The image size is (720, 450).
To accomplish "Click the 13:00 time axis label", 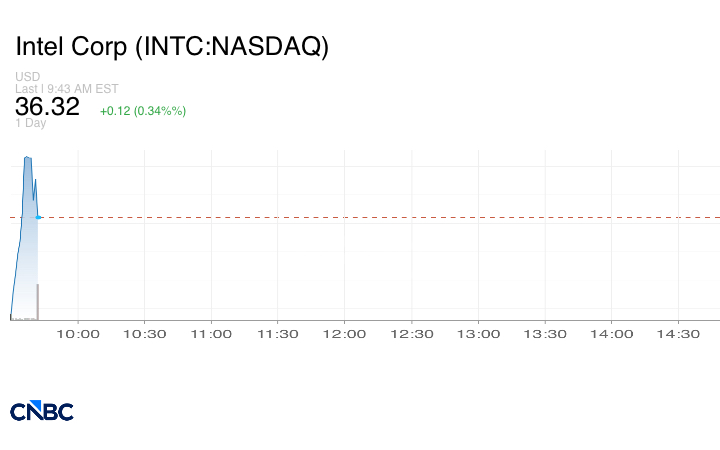I will 478,334.
